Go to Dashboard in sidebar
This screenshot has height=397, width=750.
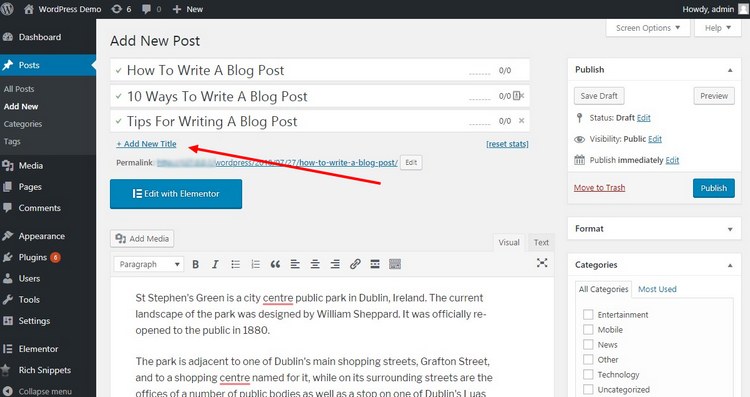click(x=40, y=37)
